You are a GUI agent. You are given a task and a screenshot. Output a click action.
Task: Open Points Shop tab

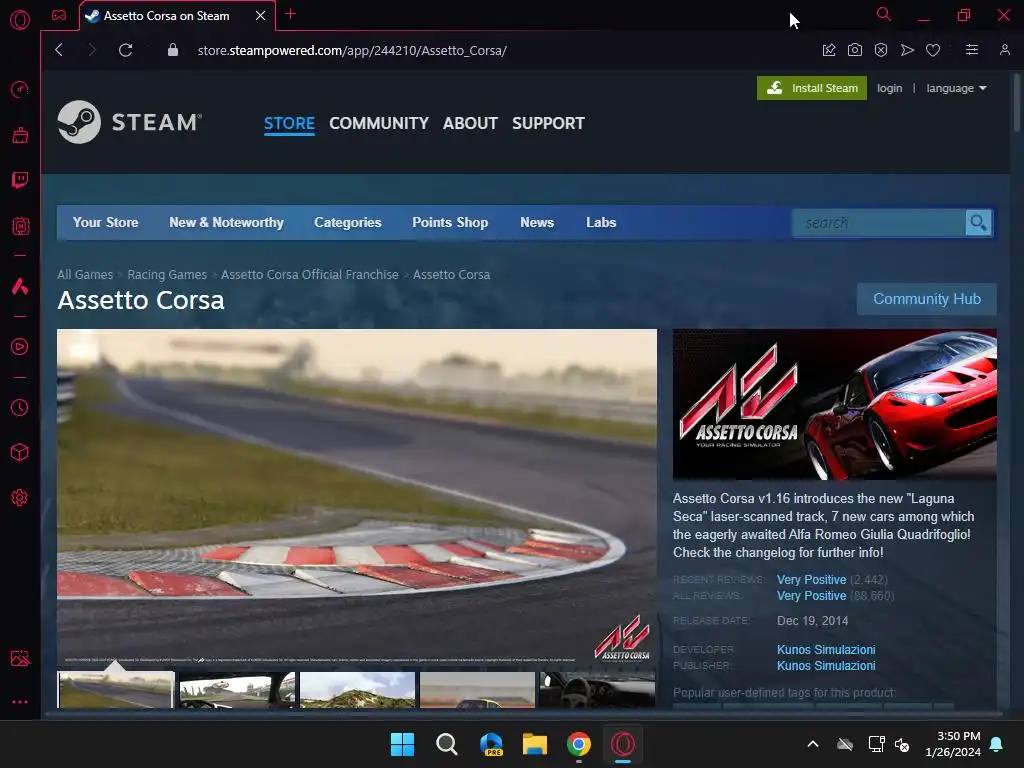pyautogui.click(x=450, y=223)
